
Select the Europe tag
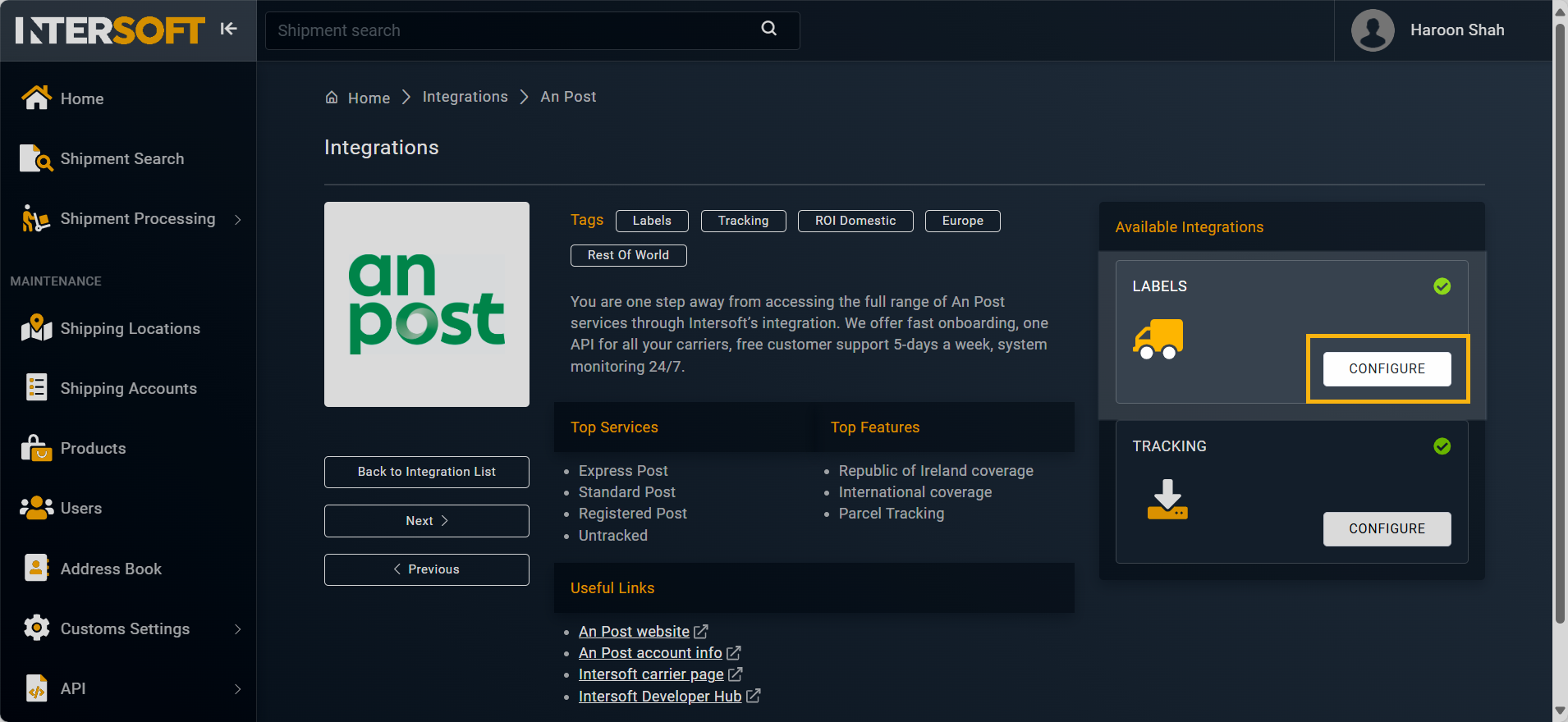[962, 221]
